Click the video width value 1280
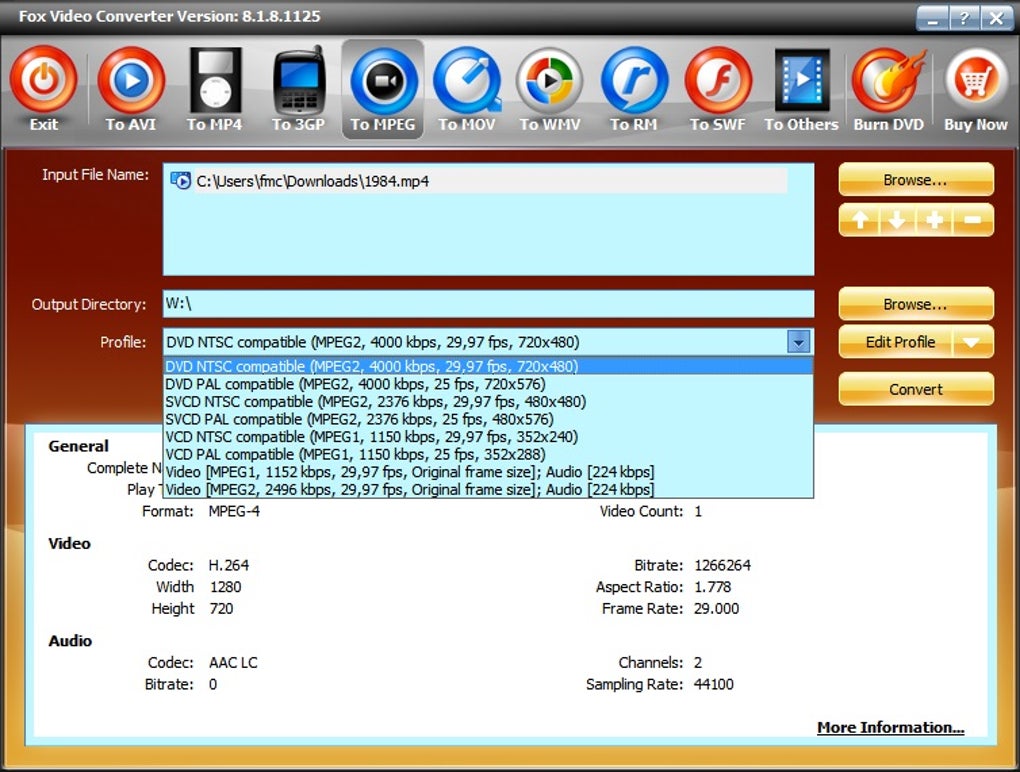Screen dimensions: 1020x772 point(225,587)
